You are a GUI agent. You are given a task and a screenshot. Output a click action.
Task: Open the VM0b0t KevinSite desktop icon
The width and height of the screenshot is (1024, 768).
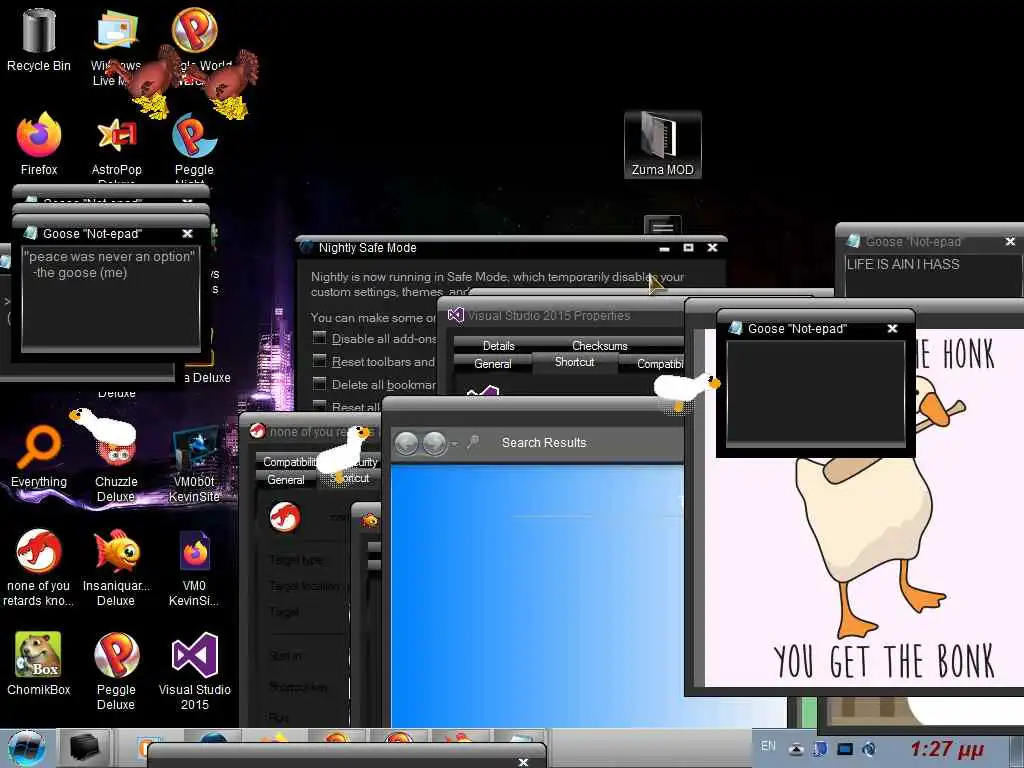coord(195,464)
